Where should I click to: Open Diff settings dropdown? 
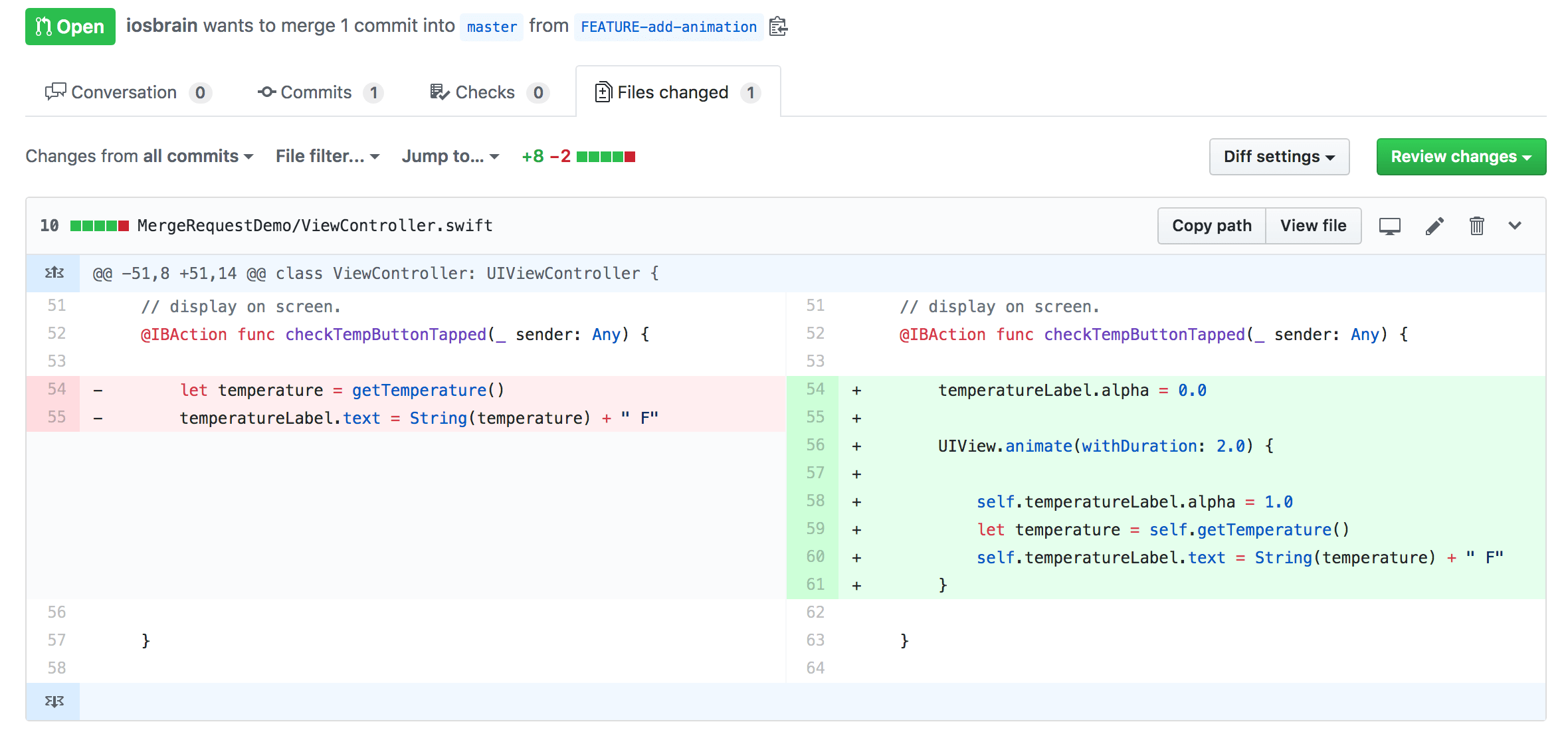1278,157
